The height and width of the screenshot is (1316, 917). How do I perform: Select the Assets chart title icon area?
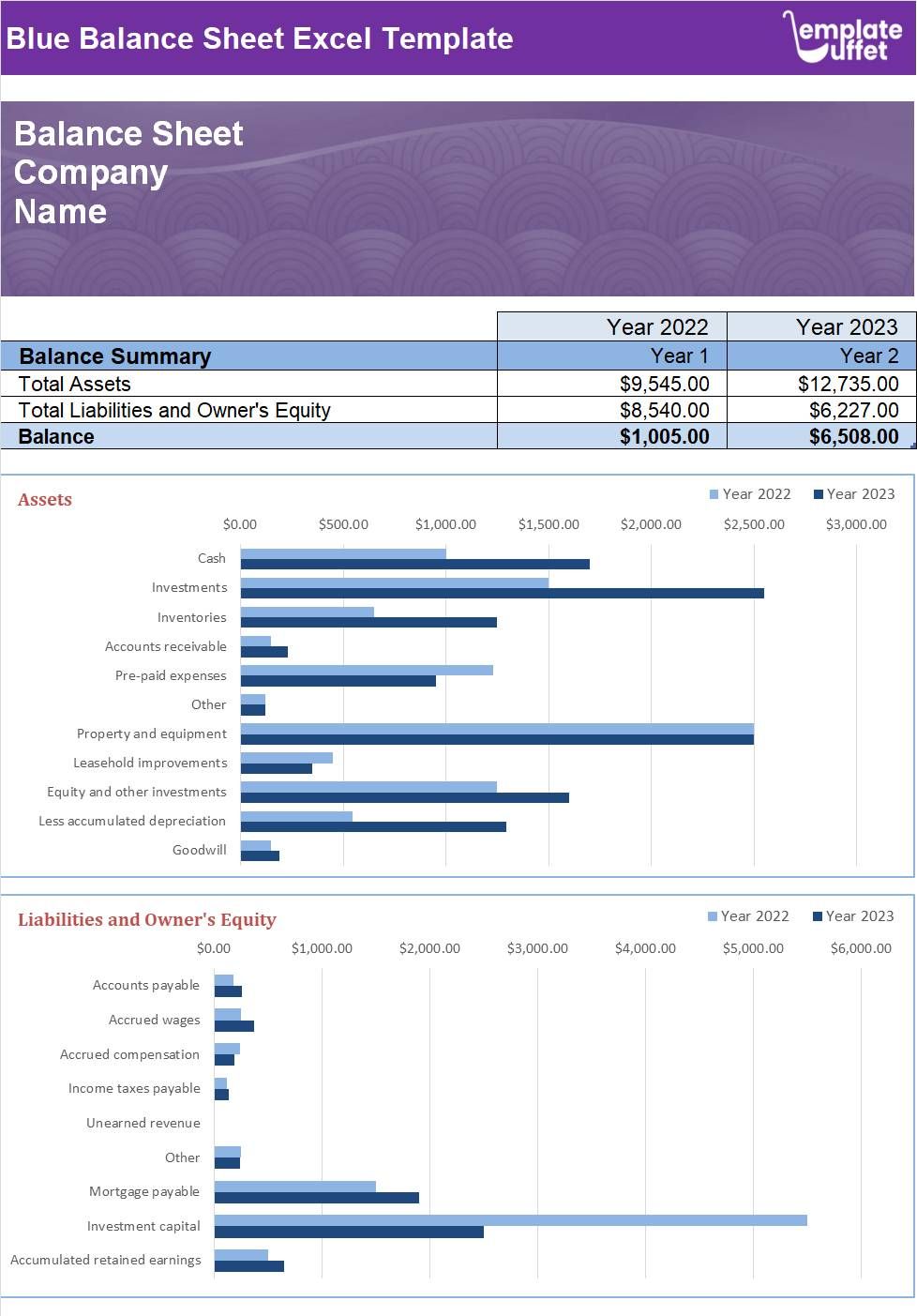point(45,499)
